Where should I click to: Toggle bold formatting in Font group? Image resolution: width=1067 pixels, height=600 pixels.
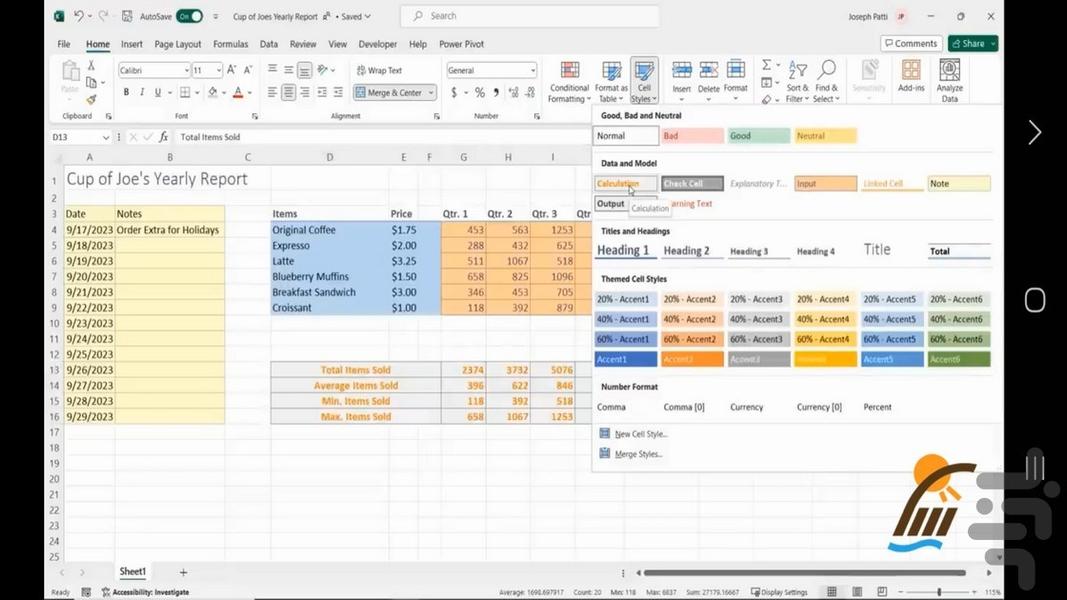(x=126, y=92)
